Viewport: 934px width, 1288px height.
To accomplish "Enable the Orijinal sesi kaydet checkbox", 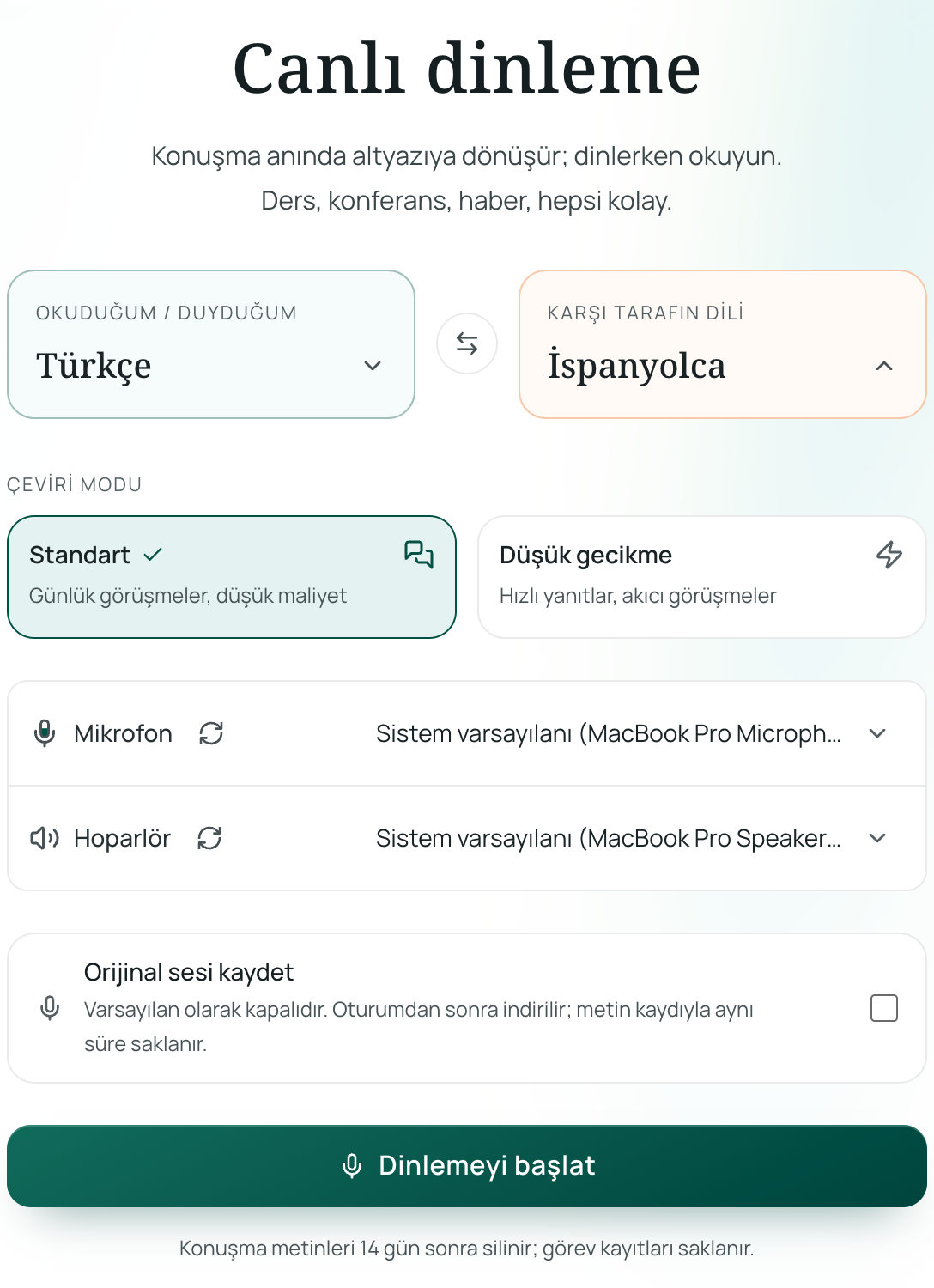I will coord(884,1008).
